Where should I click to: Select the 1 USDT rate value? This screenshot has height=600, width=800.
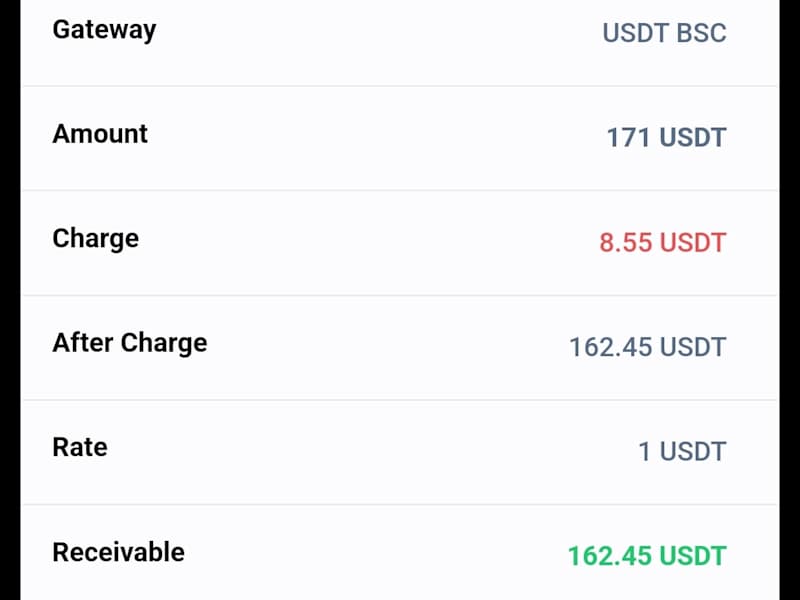click(x=682, y=452)
